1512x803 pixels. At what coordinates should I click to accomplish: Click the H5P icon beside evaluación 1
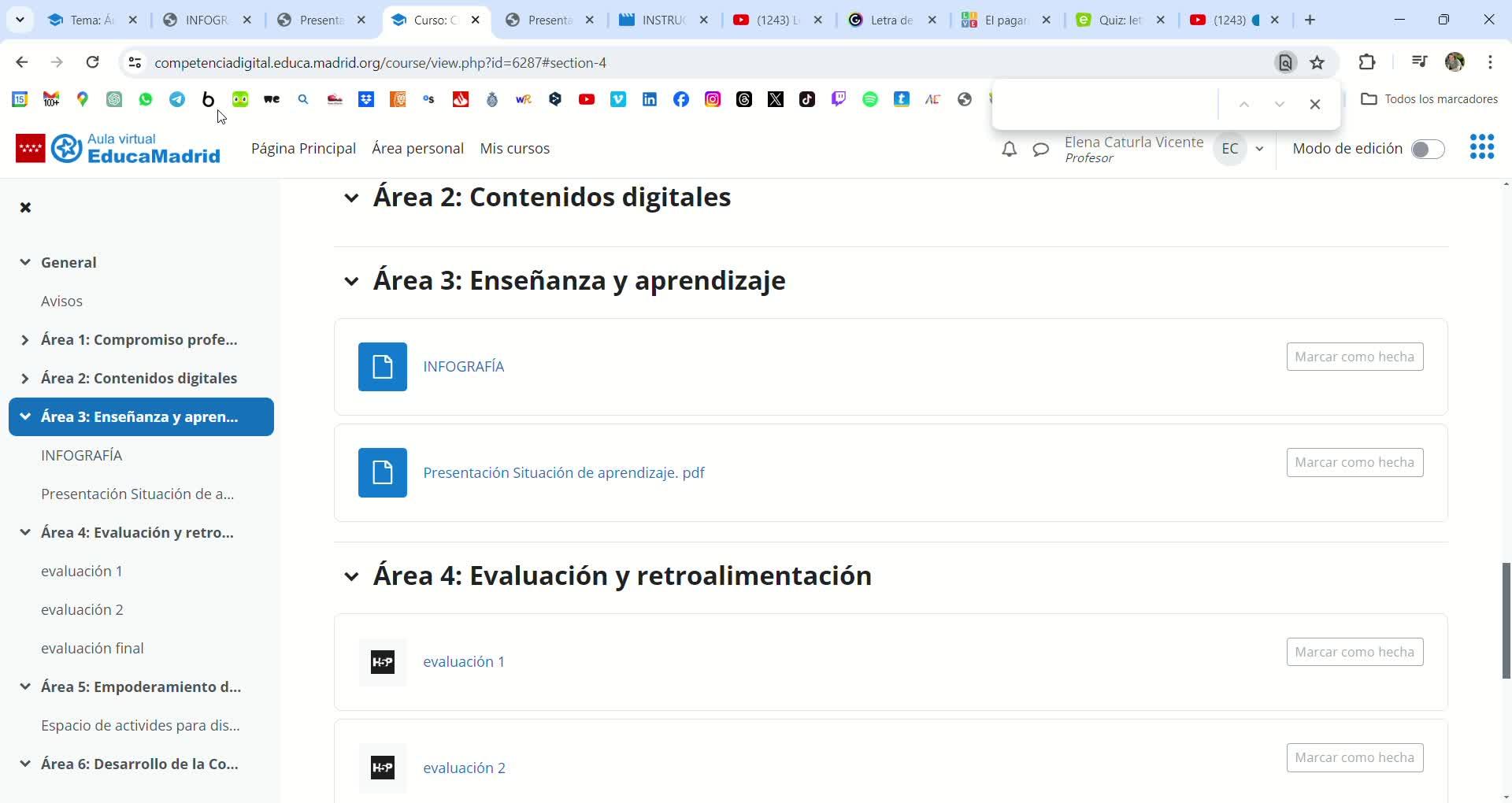[383, 662]
